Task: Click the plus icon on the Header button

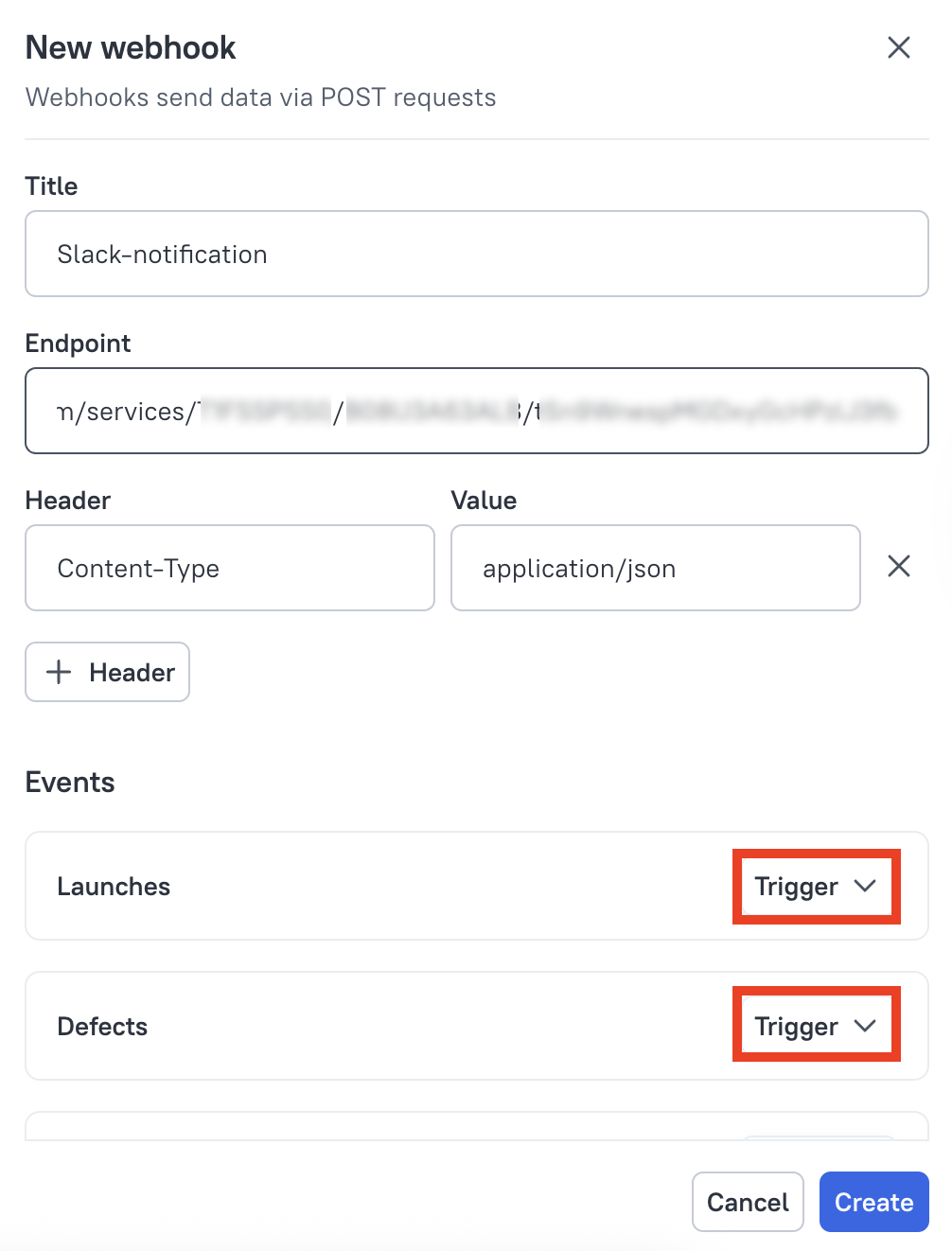Action: tap(58, 672)
